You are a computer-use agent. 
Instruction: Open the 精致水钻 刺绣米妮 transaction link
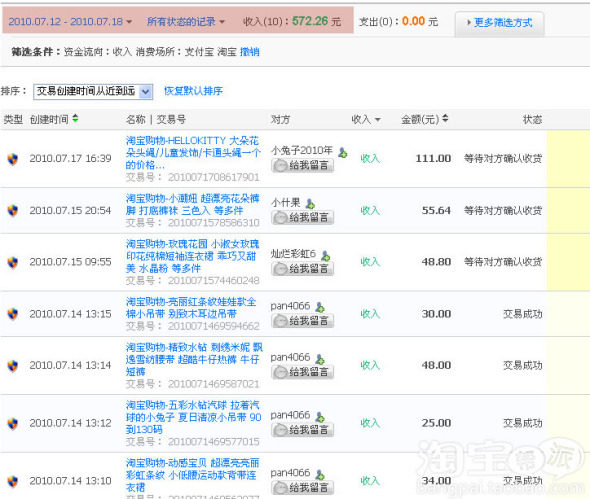(194, 359)
